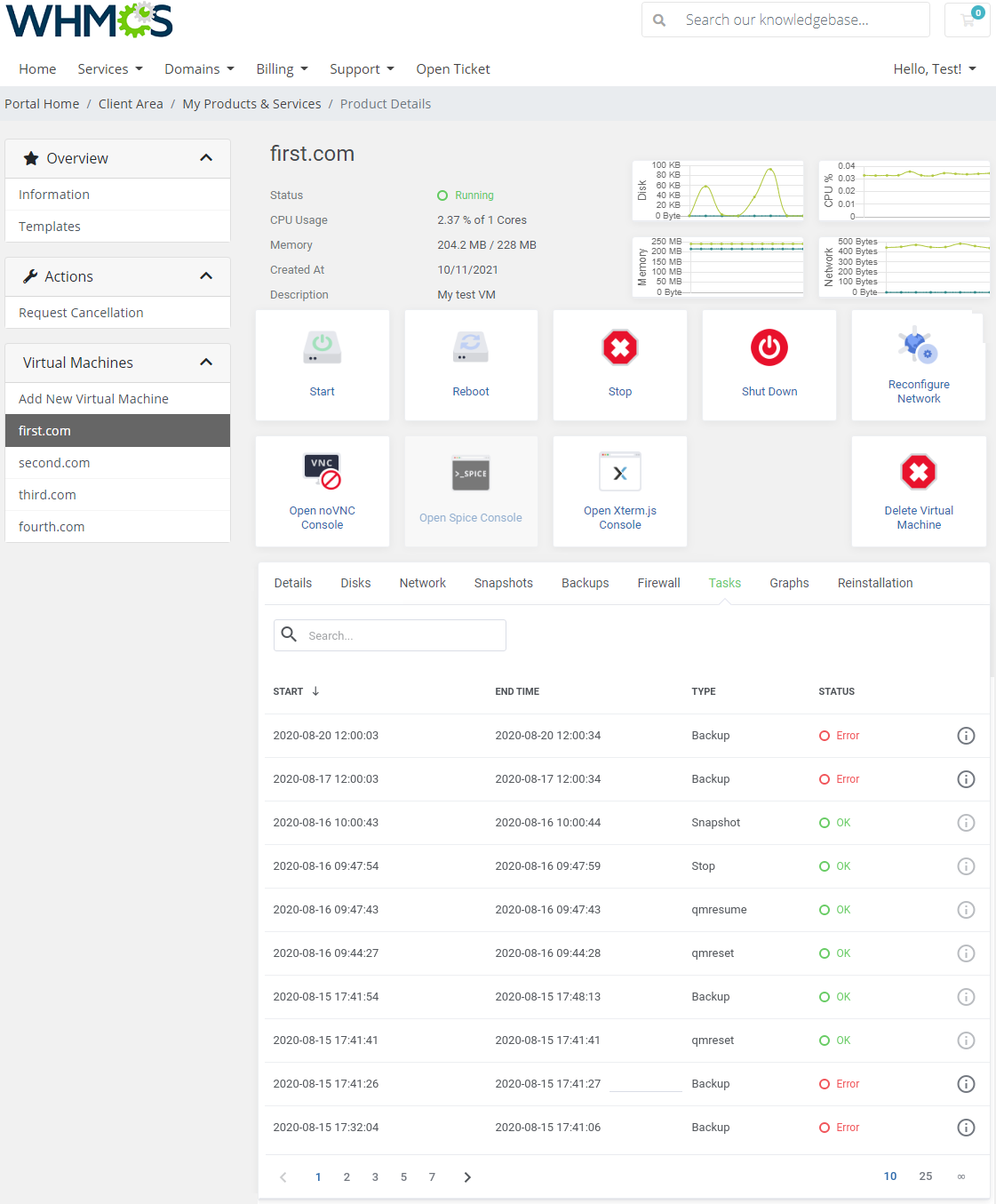The height and width of the screenshot is (1204, 996).
Task: Click the CPU usage graph thumbnail
Action: pyautogui.click(x=904, y=190)
